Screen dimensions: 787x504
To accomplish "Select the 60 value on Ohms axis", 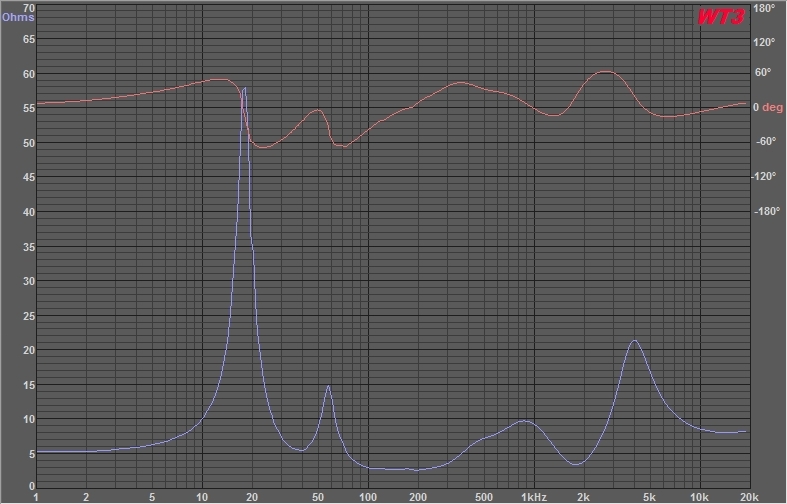I will coord(29,74).
